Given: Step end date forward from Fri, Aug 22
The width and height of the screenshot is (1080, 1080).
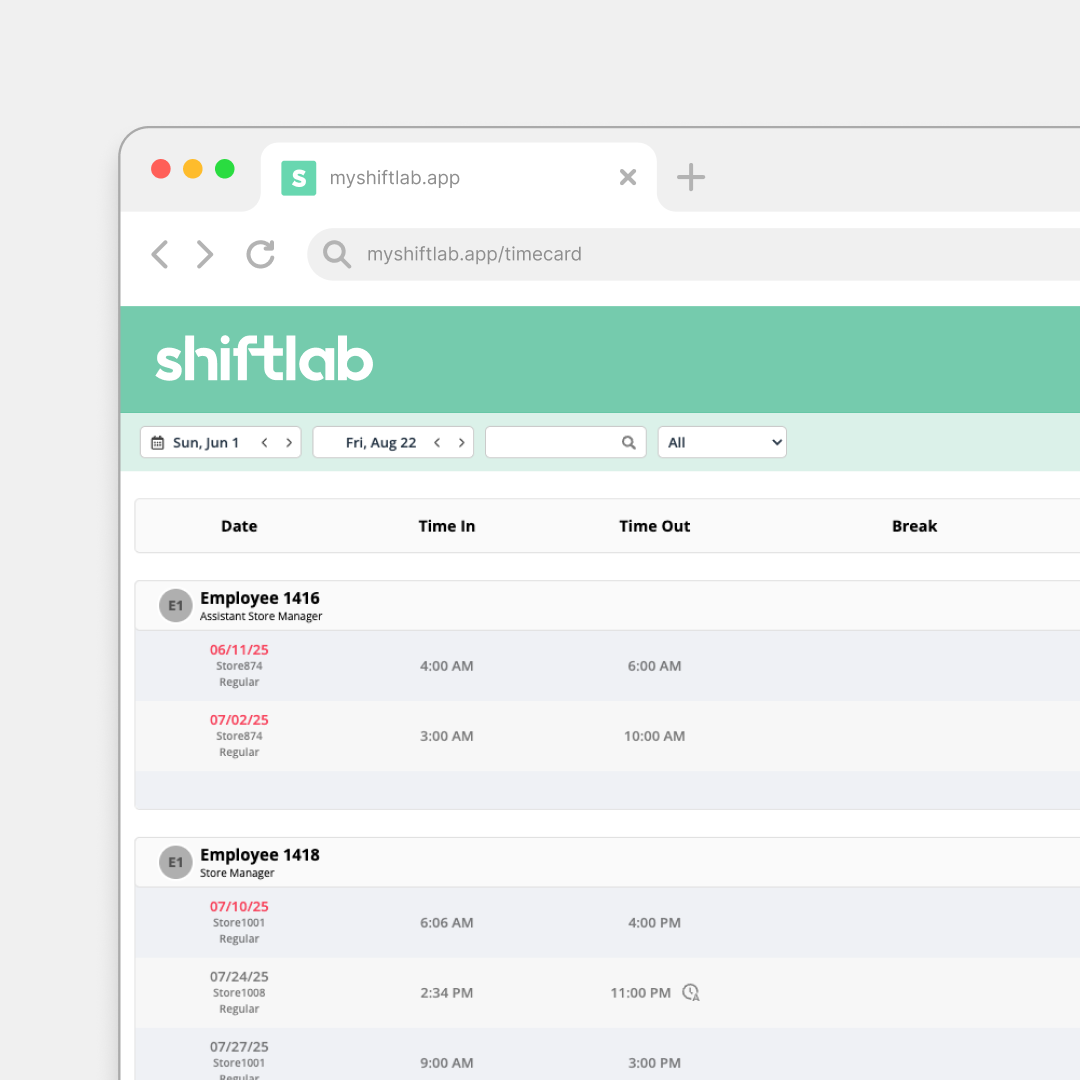Looking at the screenshot, I should pos(461,443).
